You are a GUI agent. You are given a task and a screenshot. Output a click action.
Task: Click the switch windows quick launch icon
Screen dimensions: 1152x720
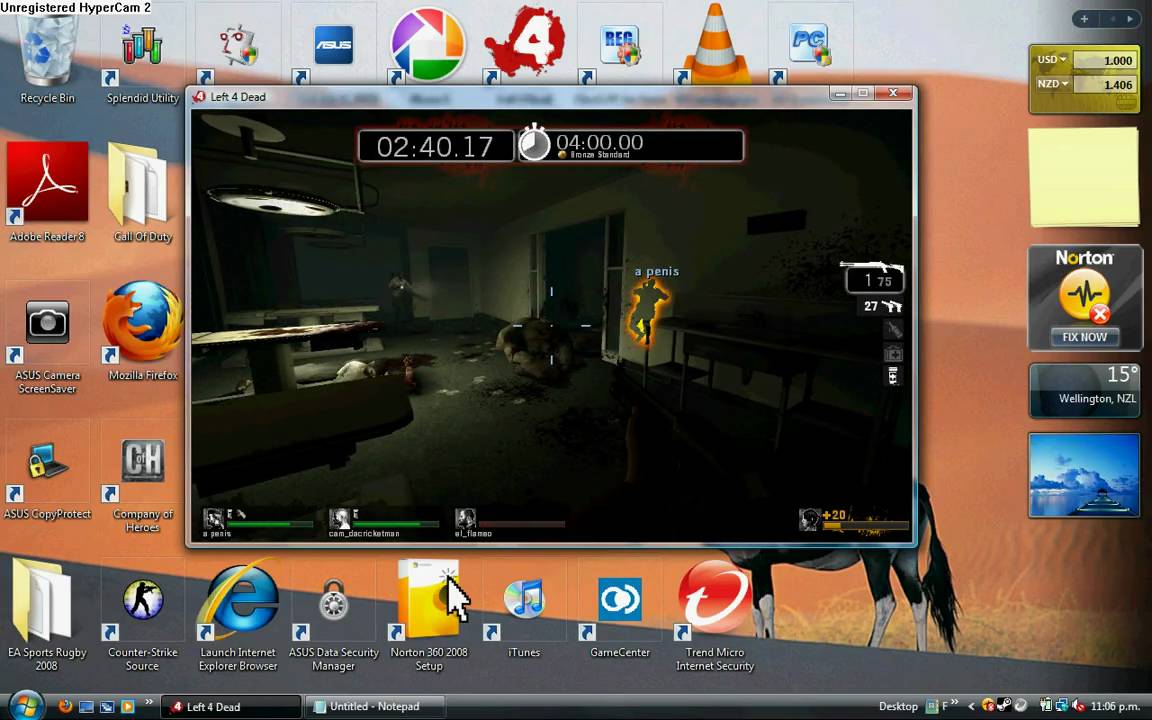107,707
